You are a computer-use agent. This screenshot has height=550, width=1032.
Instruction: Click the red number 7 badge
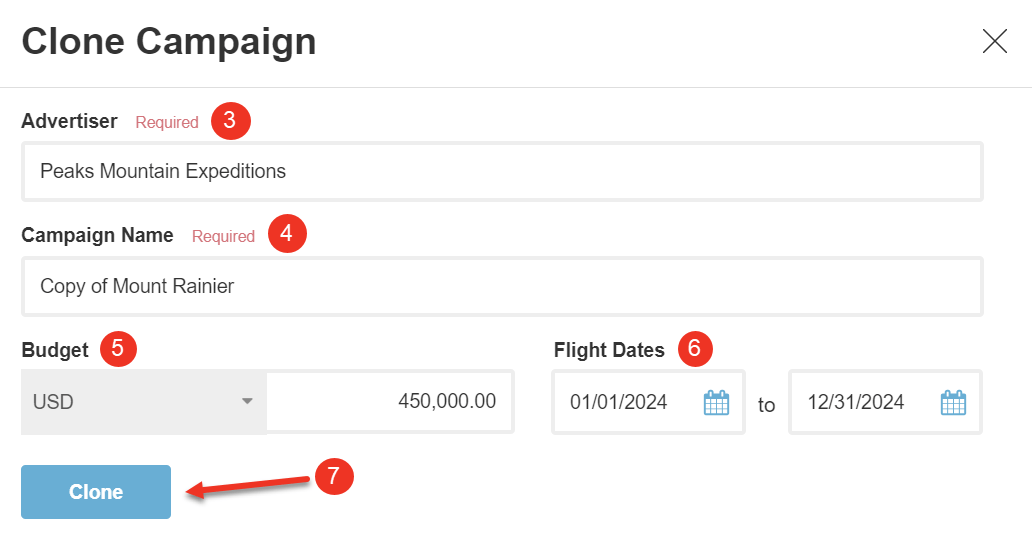[x=334, y=476]
